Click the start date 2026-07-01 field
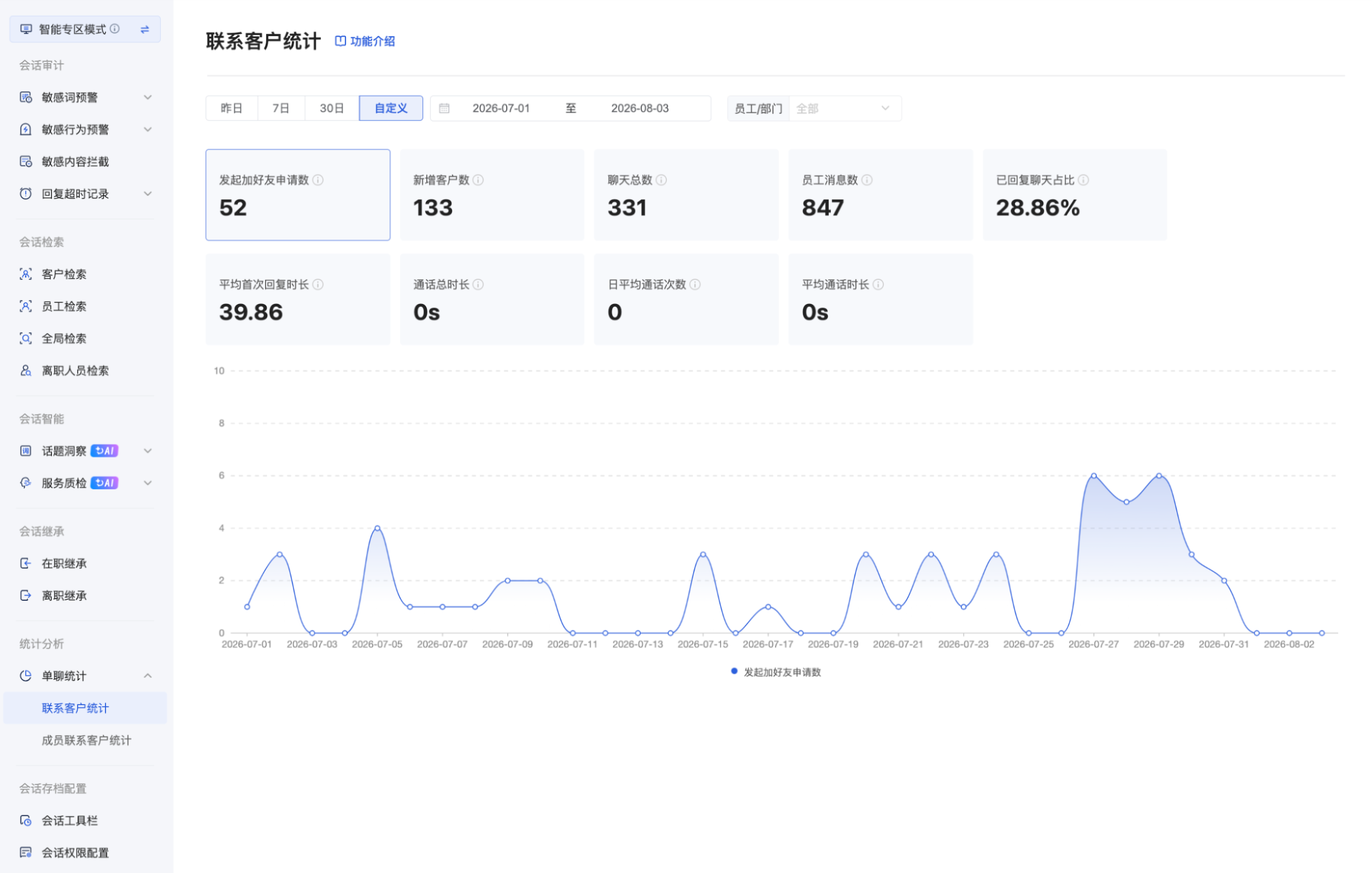This screenshot has width=1372, height=873. (x=501, y=108)
